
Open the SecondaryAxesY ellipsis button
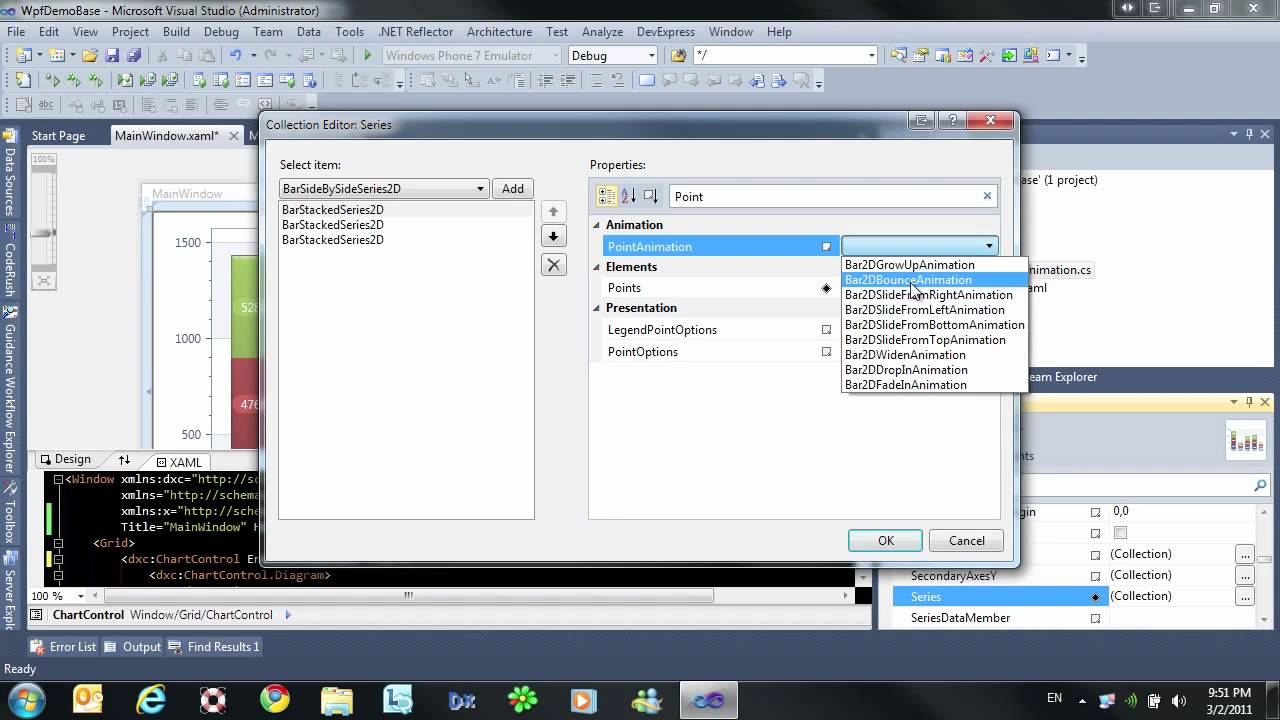coord(1244,576)
